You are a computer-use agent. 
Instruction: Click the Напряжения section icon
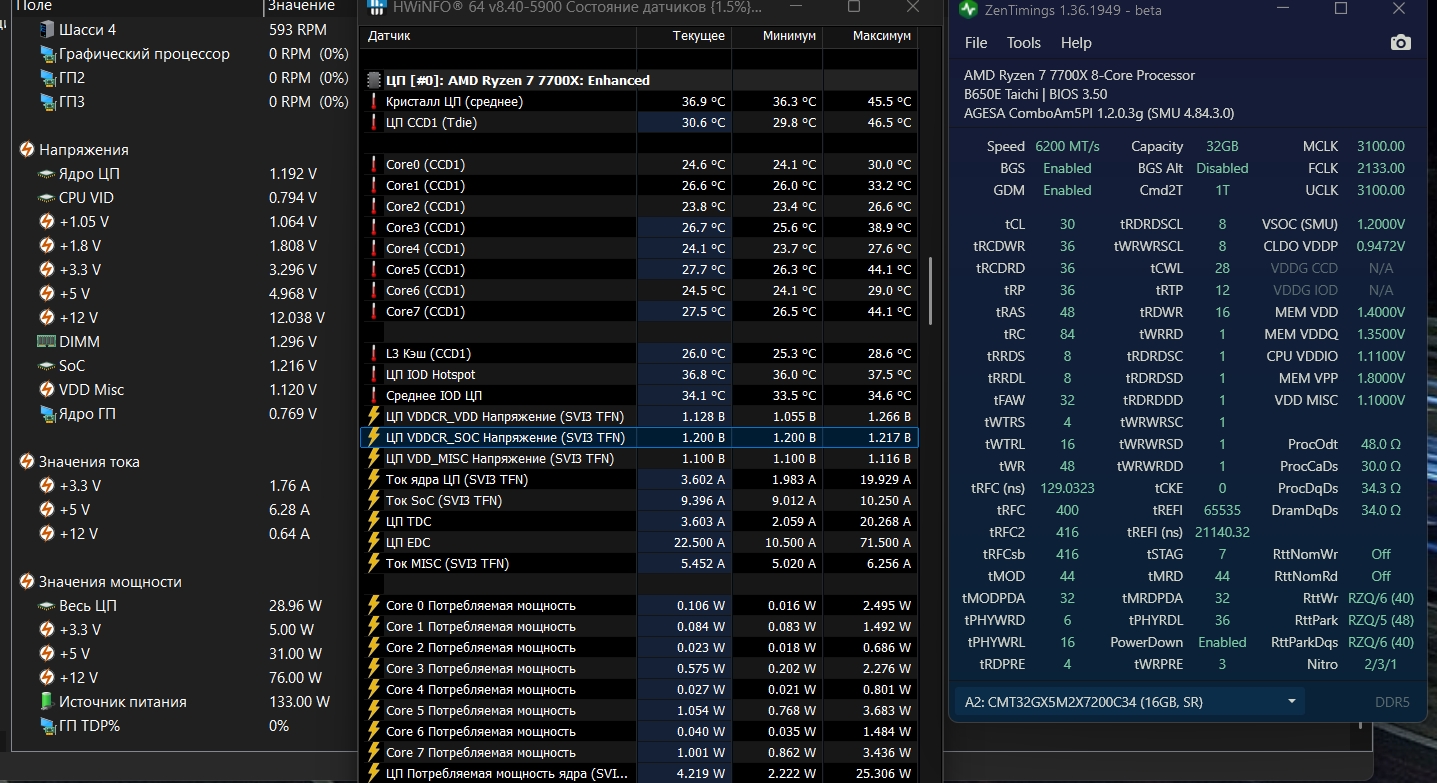click(27, 150)
